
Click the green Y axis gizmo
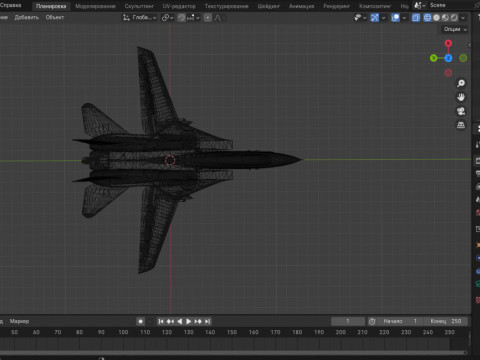[x=434, y=58]
